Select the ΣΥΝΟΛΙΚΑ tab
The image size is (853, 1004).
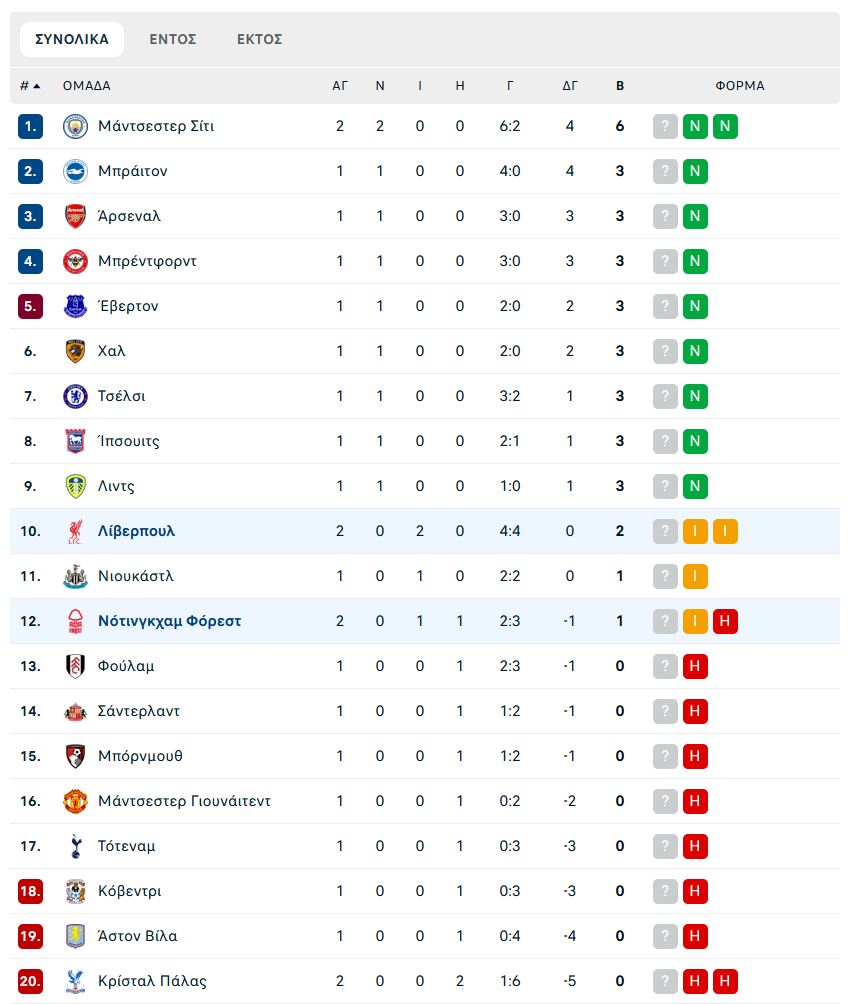click(72, 39)
